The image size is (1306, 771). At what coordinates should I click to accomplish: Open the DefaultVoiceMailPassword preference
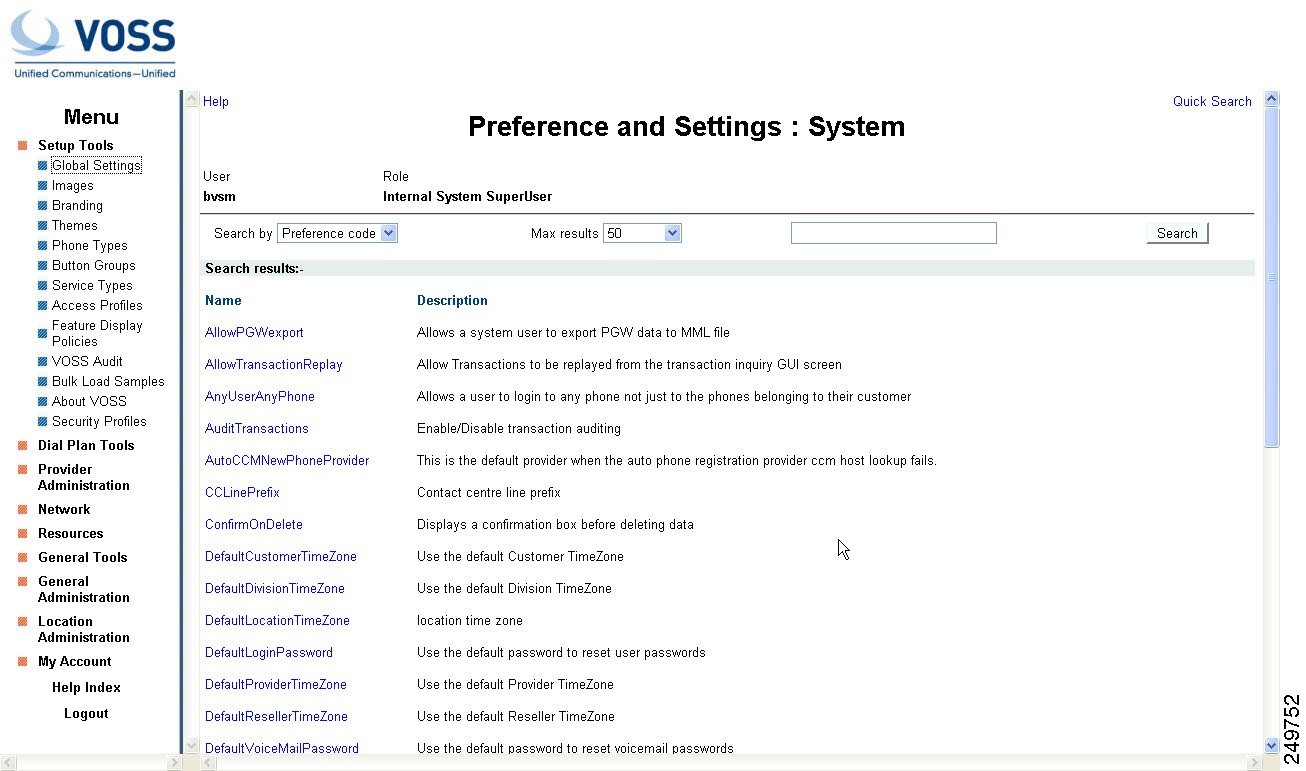point(282,748)
